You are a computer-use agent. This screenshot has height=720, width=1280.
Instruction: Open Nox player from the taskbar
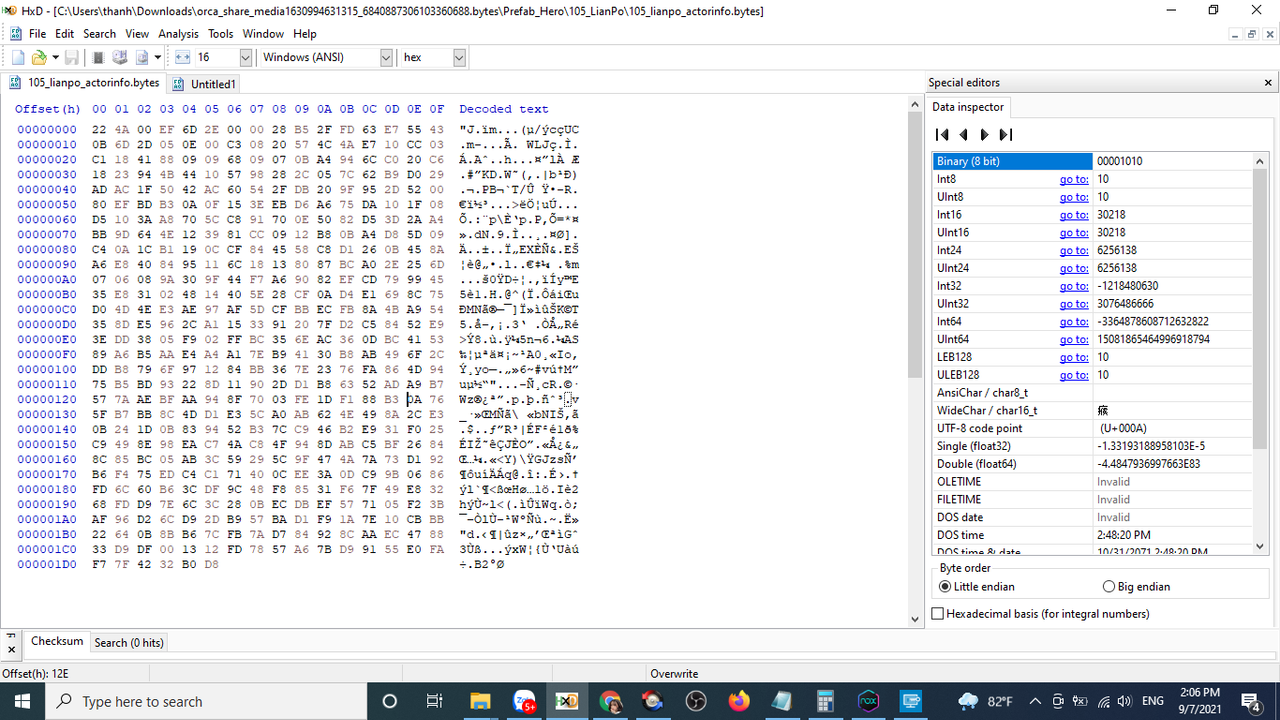[868, 701]
